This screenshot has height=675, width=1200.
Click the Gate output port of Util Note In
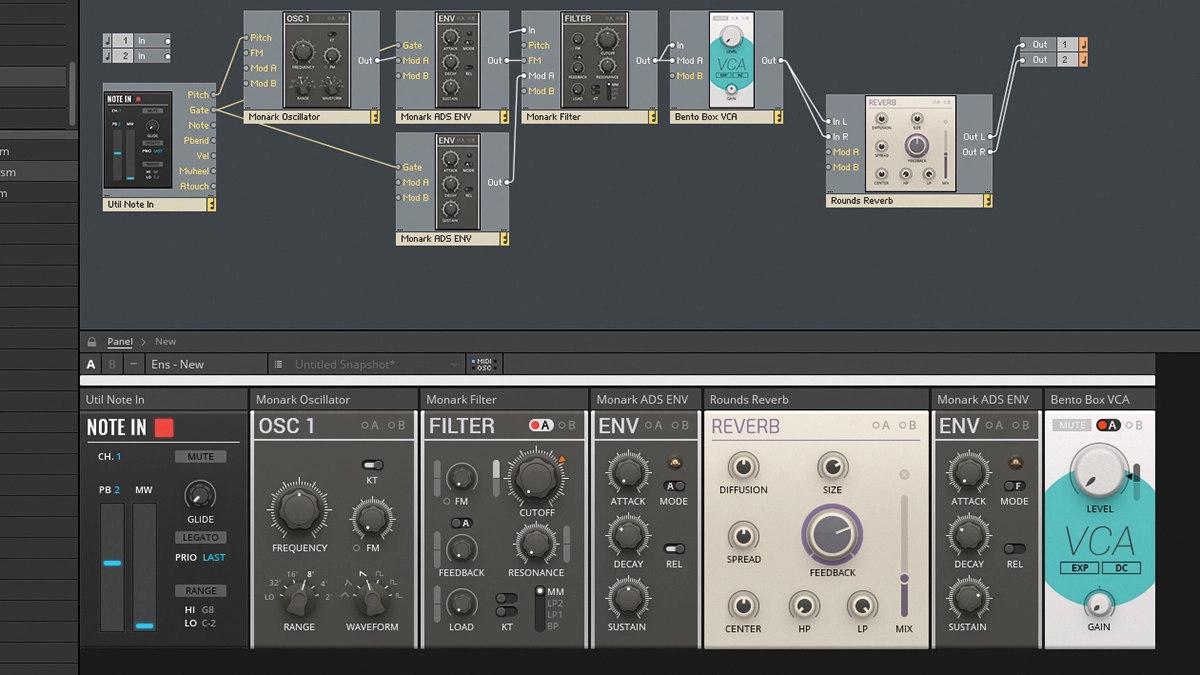click(214, 110)
